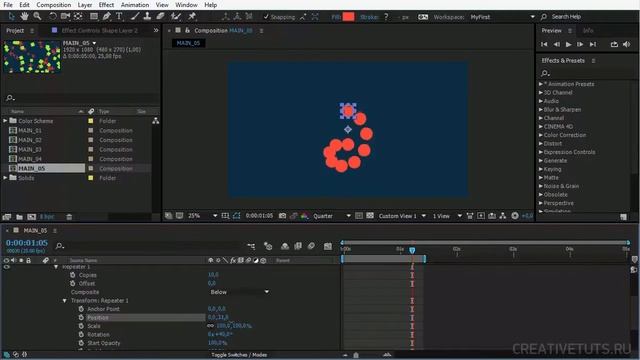Select the Selection arrow tool
This screenshot has width=640, height=360.
coord(11,16)
